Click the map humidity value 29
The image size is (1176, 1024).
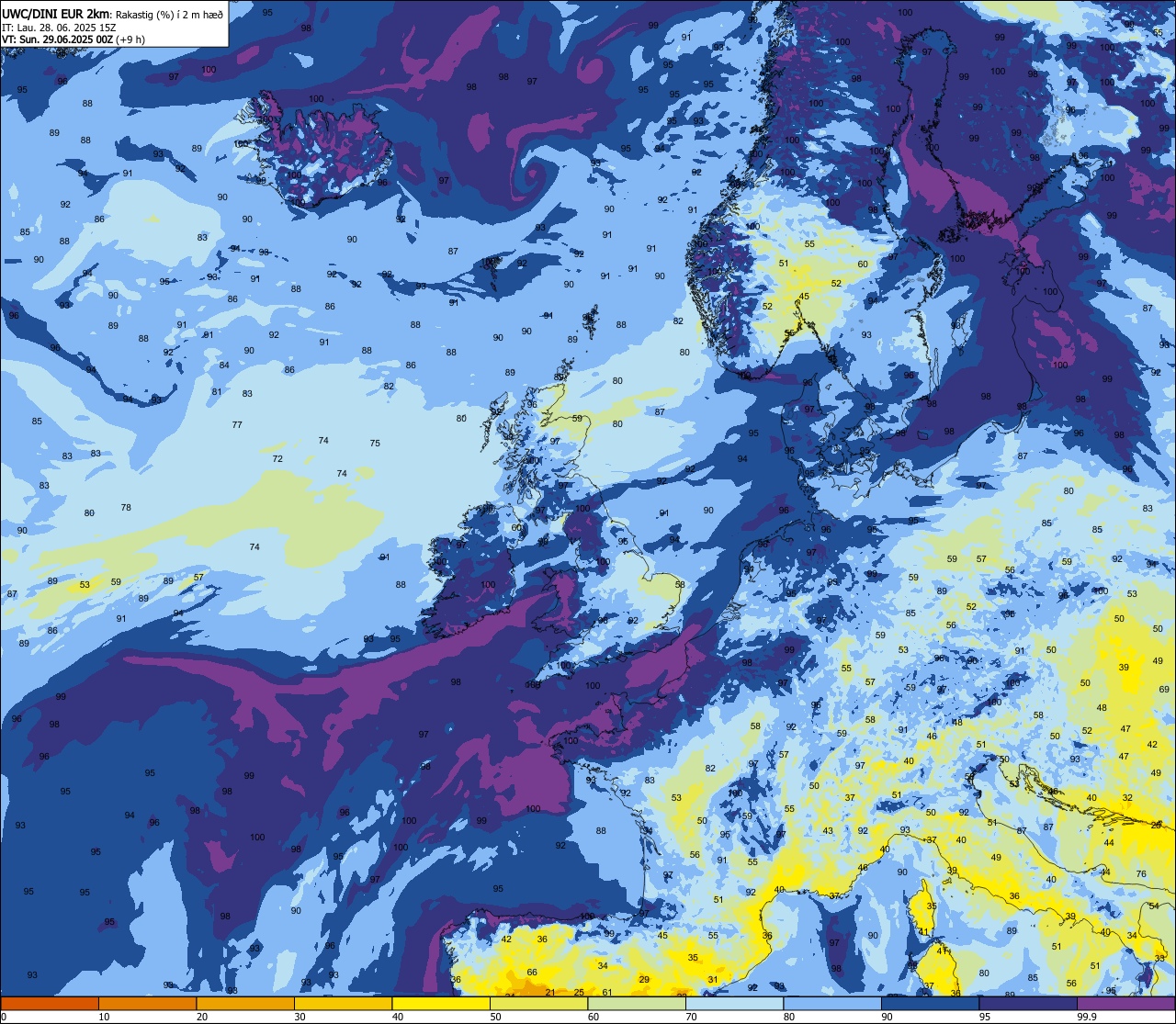tap(644, 979)
